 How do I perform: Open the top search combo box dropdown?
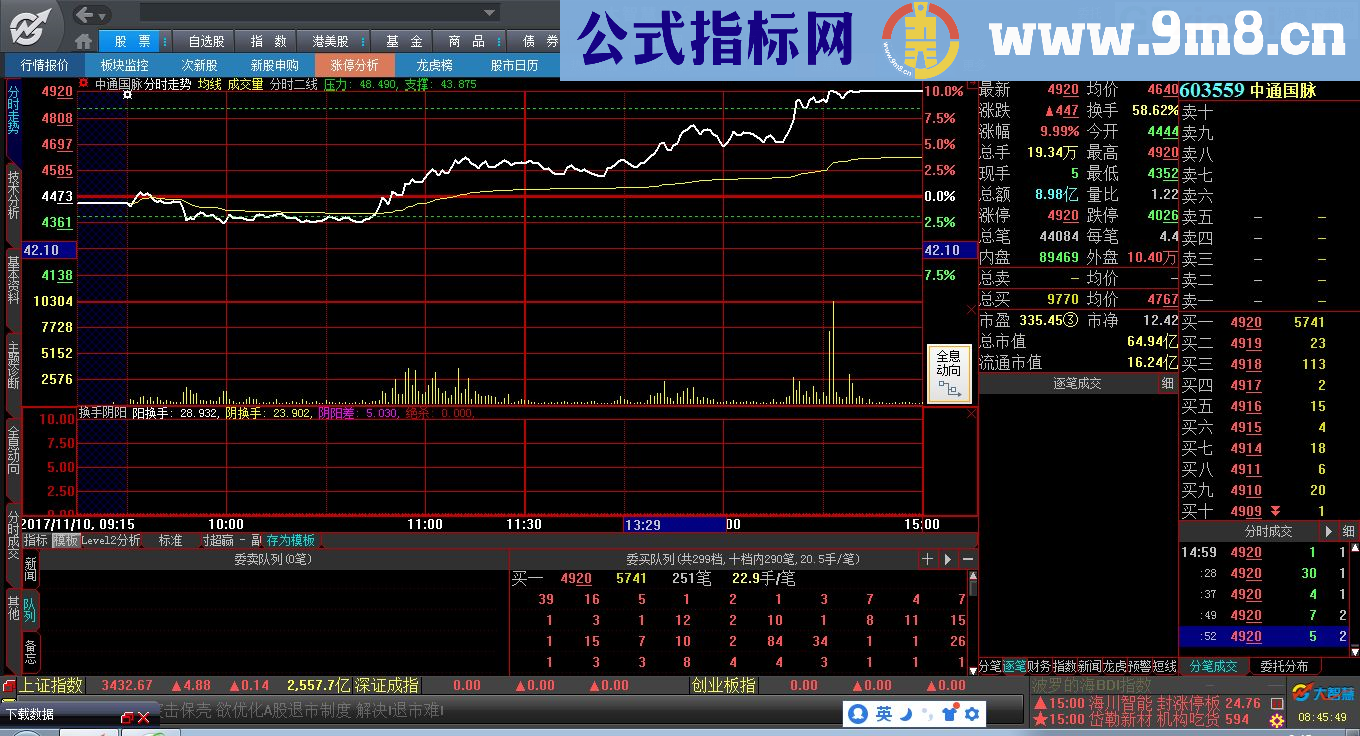coord(490,14)
